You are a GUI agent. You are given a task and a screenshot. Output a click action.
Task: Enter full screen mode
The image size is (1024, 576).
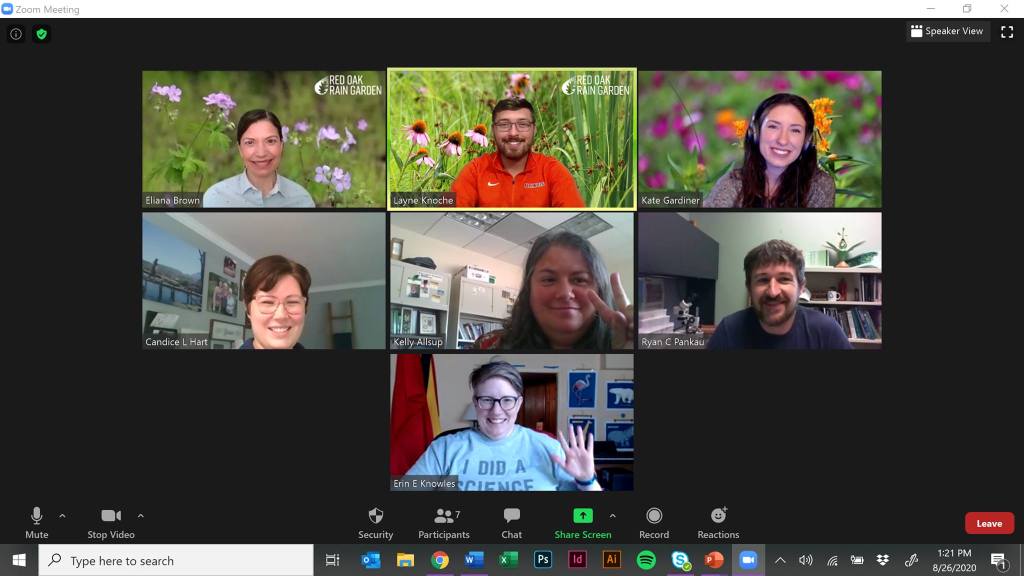pos(1007,32)
